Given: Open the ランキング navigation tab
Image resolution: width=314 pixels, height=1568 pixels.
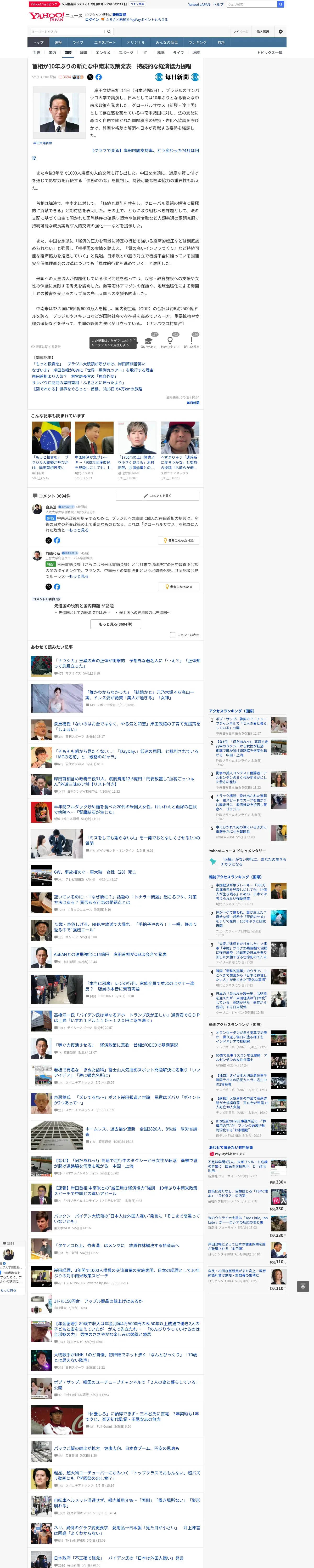Looking at the screenshot, I should [198, 43].
